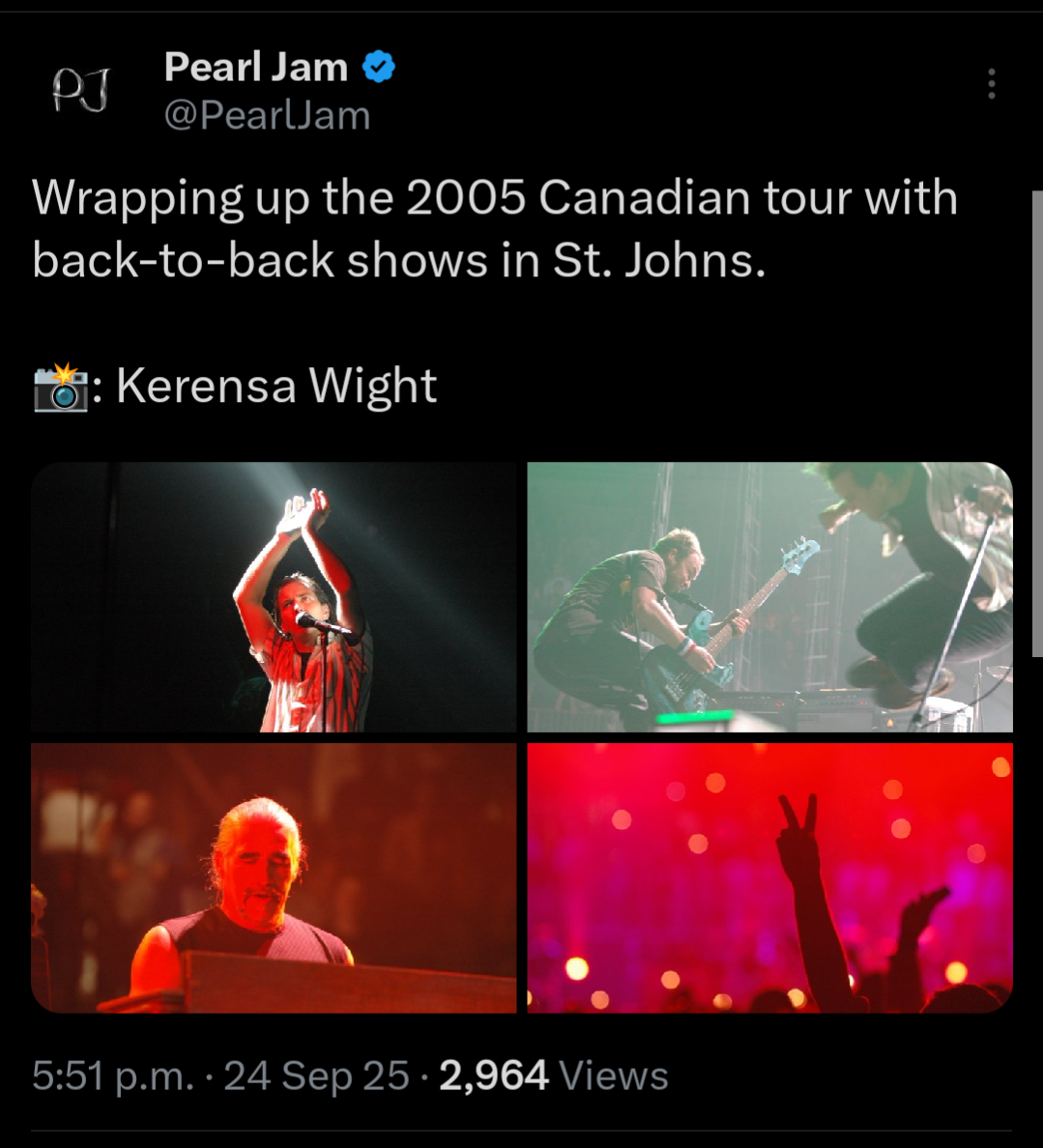Click the camera flash emoji
The height and width of the screenshot is (1148, 1043).
point(60,387)
